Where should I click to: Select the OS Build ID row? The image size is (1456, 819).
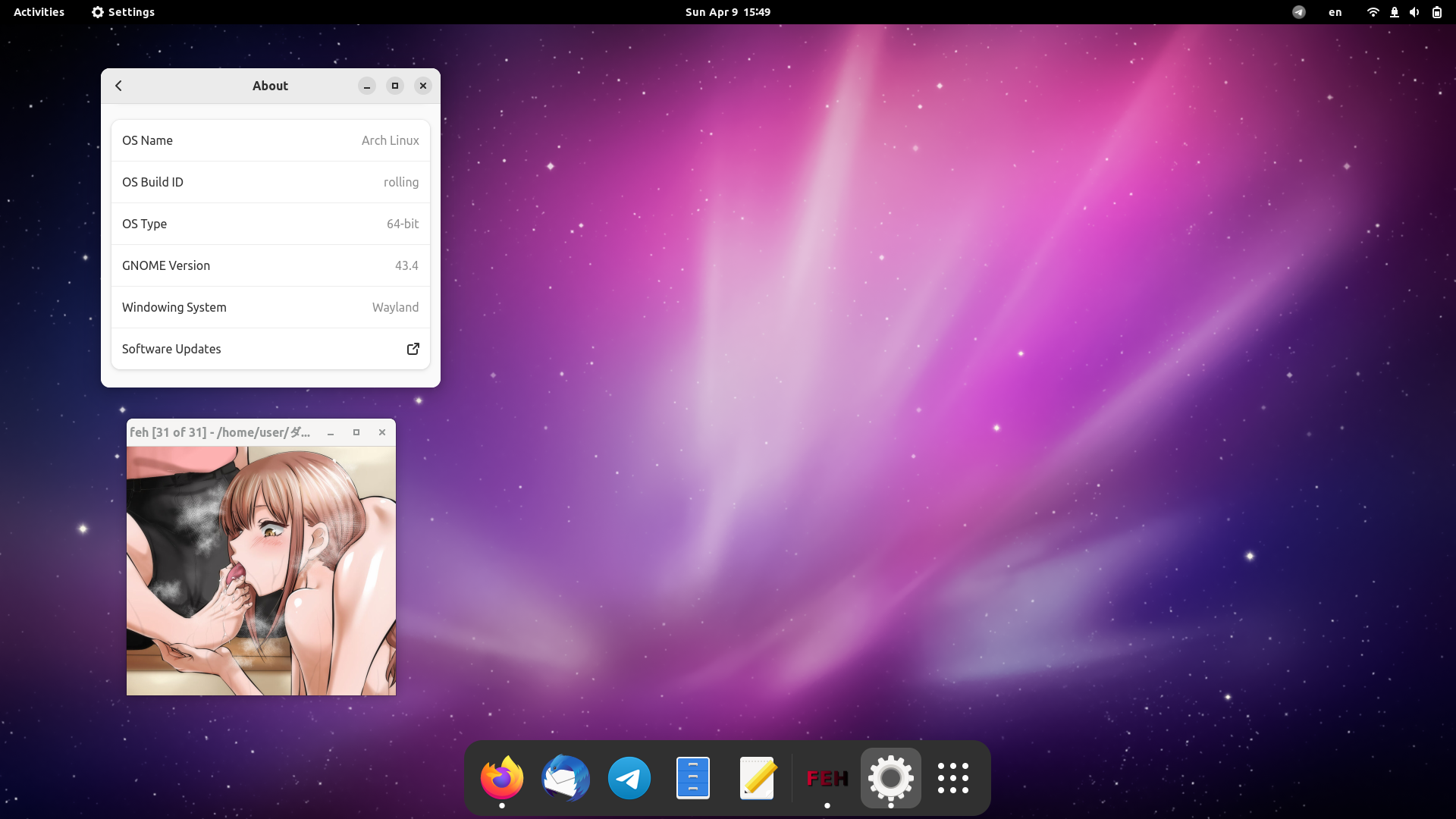[271, 182]
